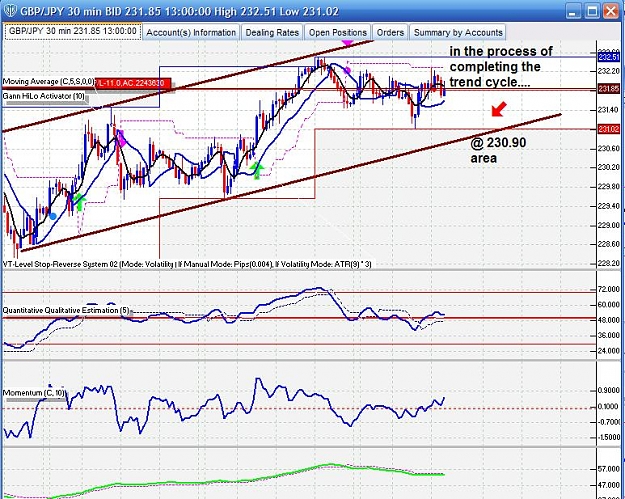
Task: Select VT-Level Stop-Reverse System 02 label
Action: click(187, 264)
